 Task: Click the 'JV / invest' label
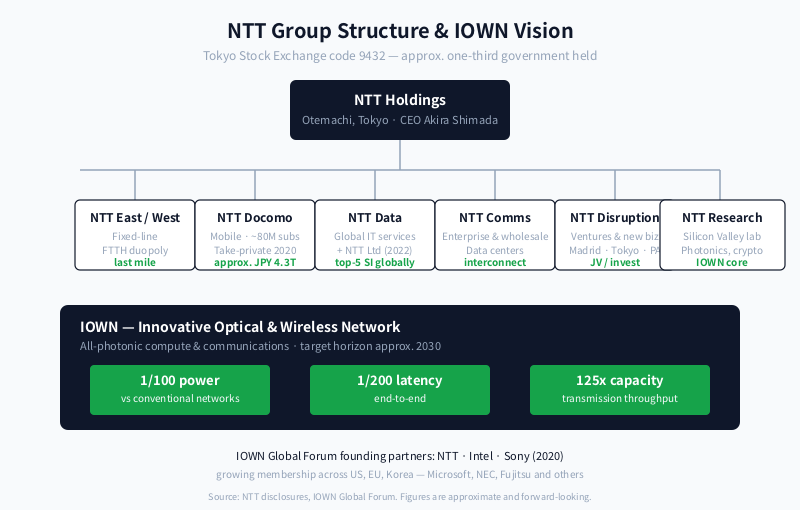point(615,262)
